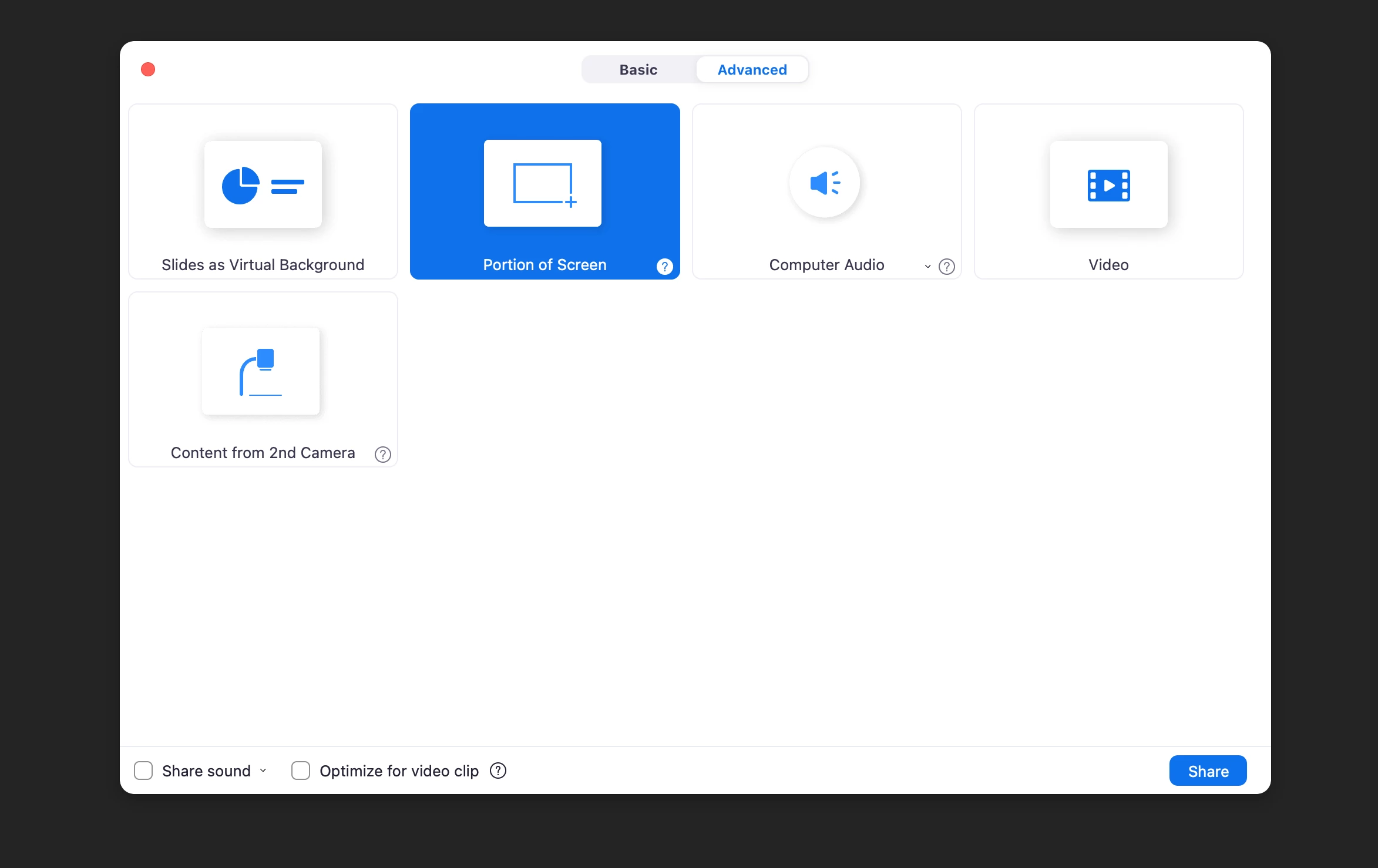Open the Computer Audio dropdown chevron
Viewport: 1378px width, 868px height.
tap(927, 267)
